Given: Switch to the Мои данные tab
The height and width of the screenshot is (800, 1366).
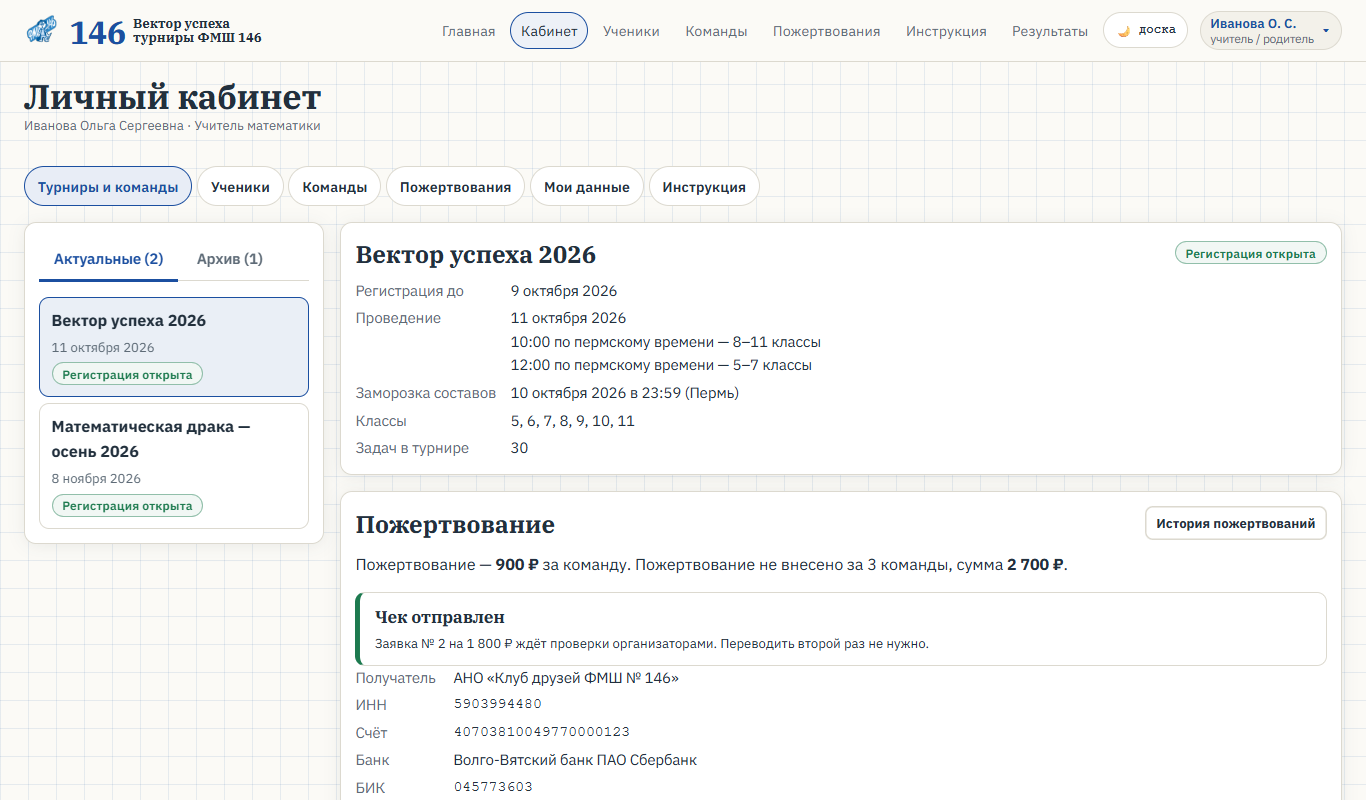Looking at the screenshot, I should [587, 187].
